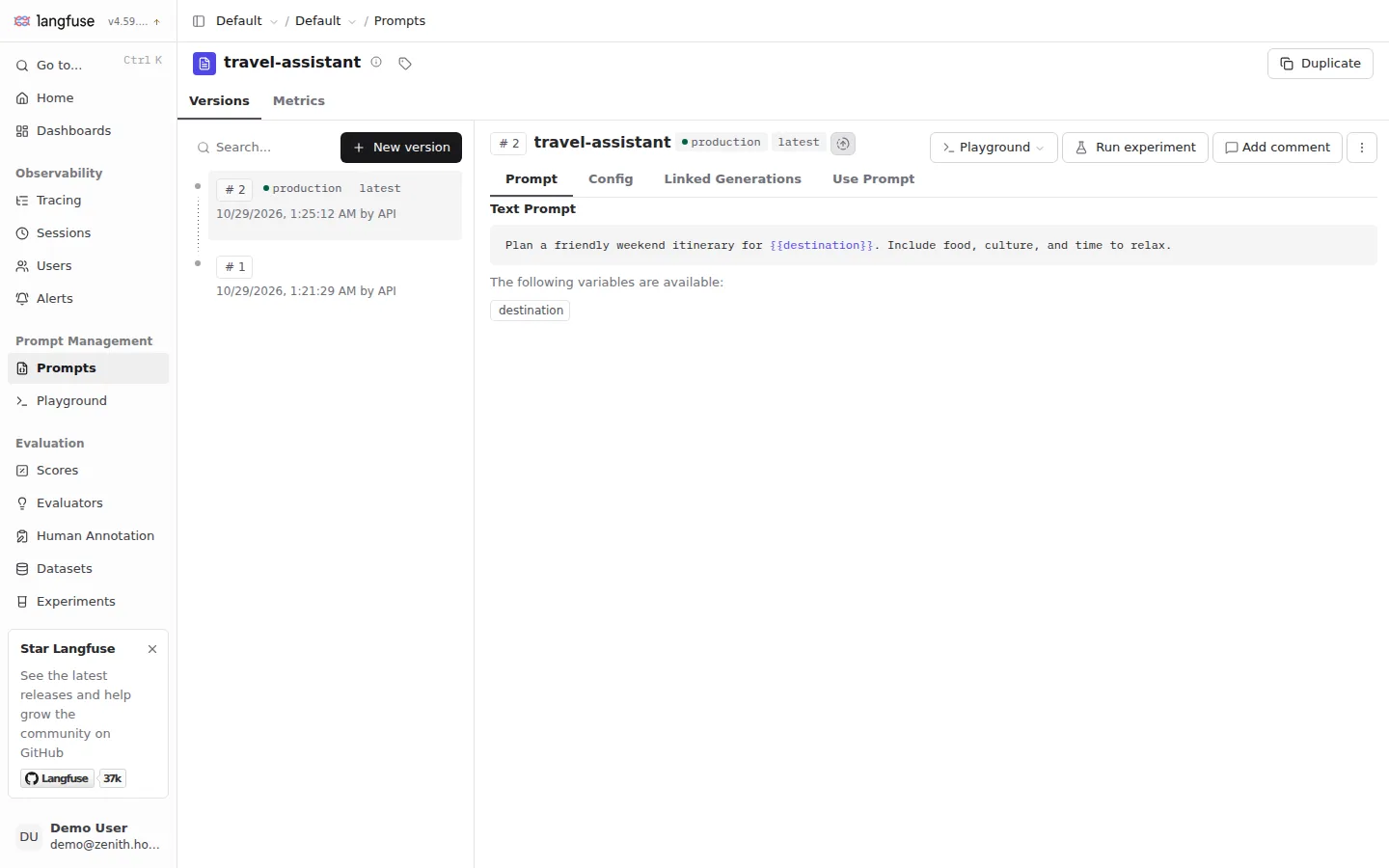Go to Datasets
Viewport: 1389px width, 868px height.
(89, 569)
